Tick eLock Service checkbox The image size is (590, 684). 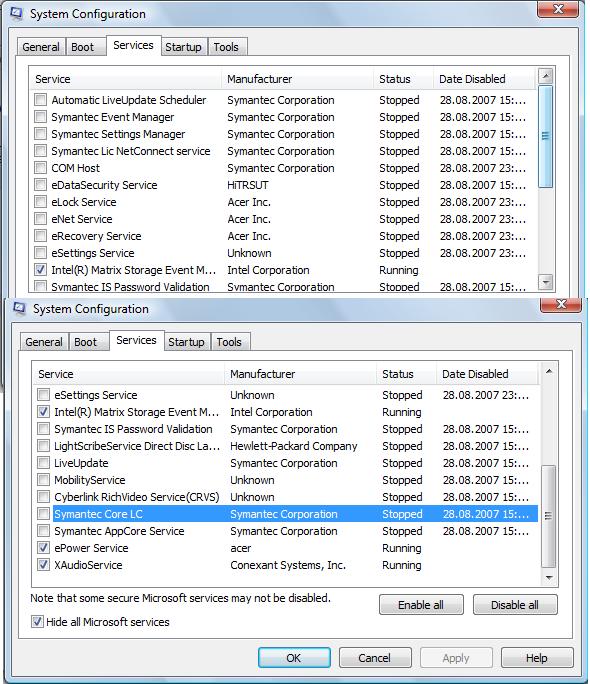click(41, 202)
